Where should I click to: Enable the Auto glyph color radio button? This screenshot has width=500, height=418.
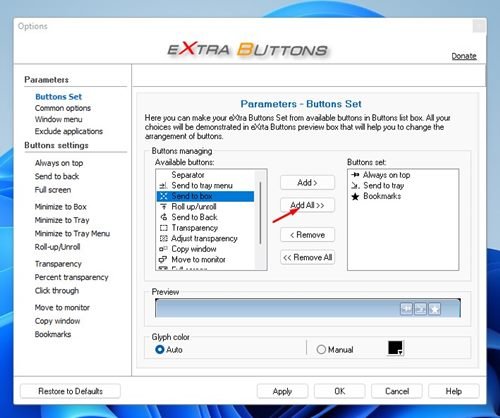[160, 349]
